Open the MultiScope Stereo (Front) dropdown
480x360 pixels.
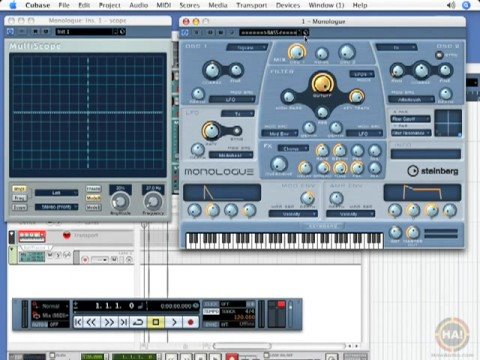[56, 207]
